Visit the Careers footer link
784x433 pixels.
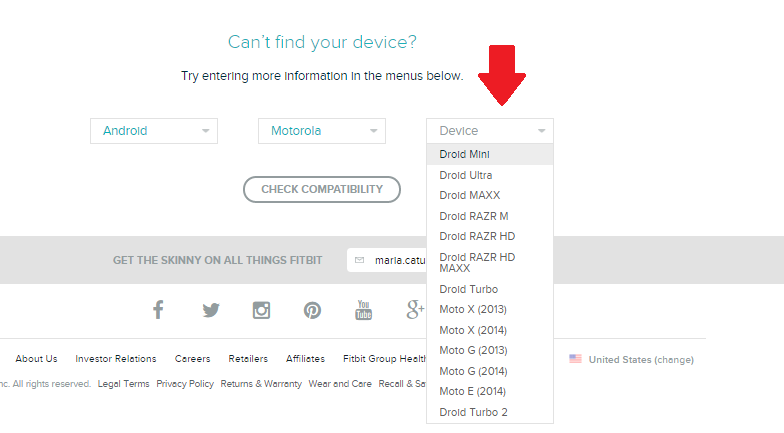(x=192, y=359)
